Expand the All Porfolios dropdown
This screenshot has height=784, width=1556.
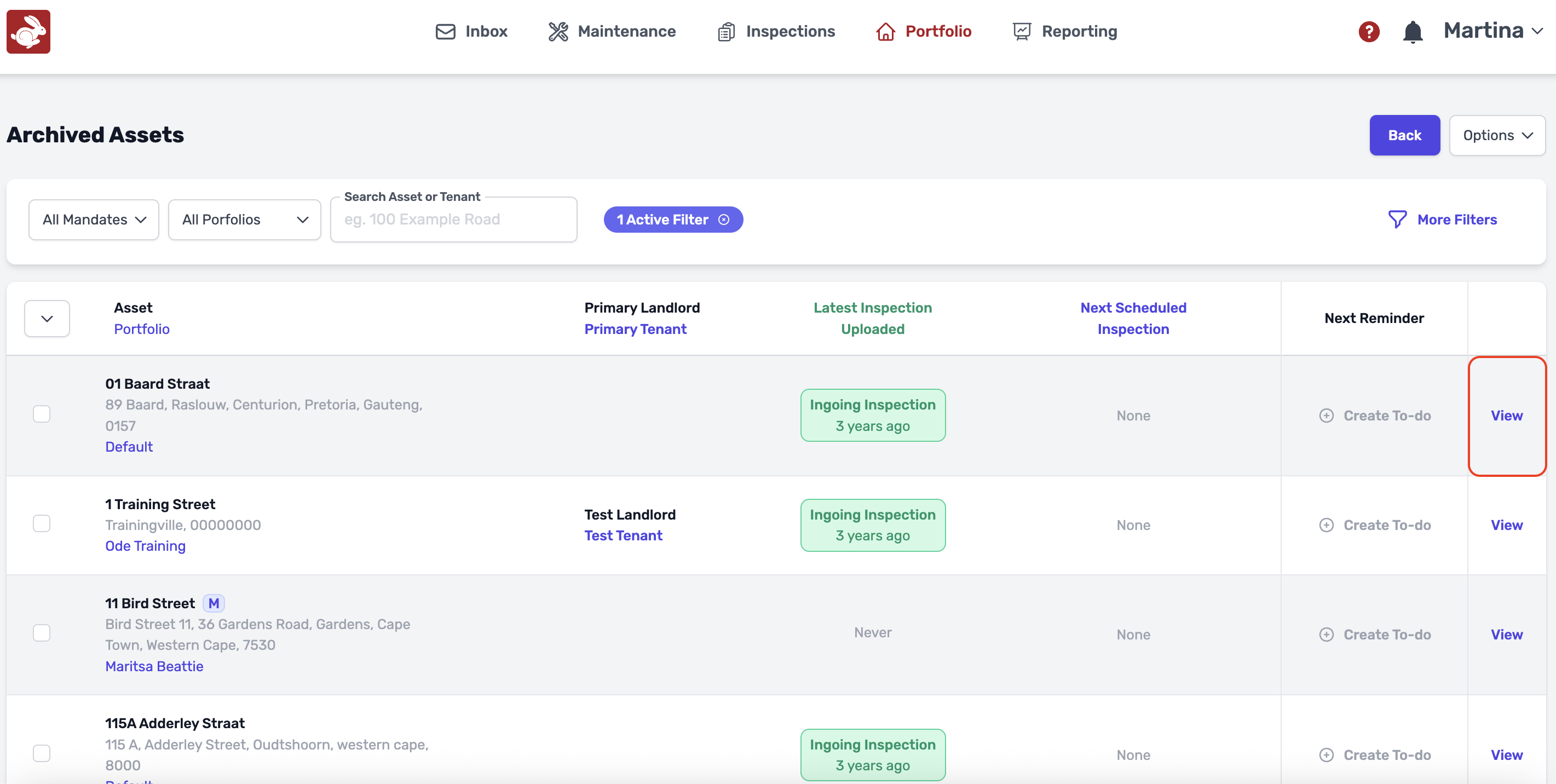tap(244, 220)
